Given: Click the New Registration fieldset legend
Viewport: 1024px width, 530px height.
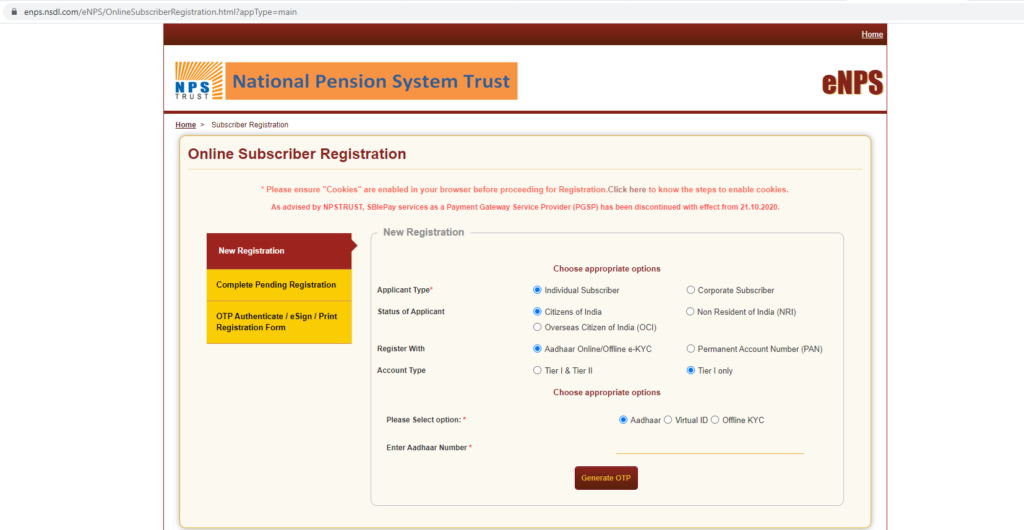Looking at the screenshot, I should click(x=423, y=232).
